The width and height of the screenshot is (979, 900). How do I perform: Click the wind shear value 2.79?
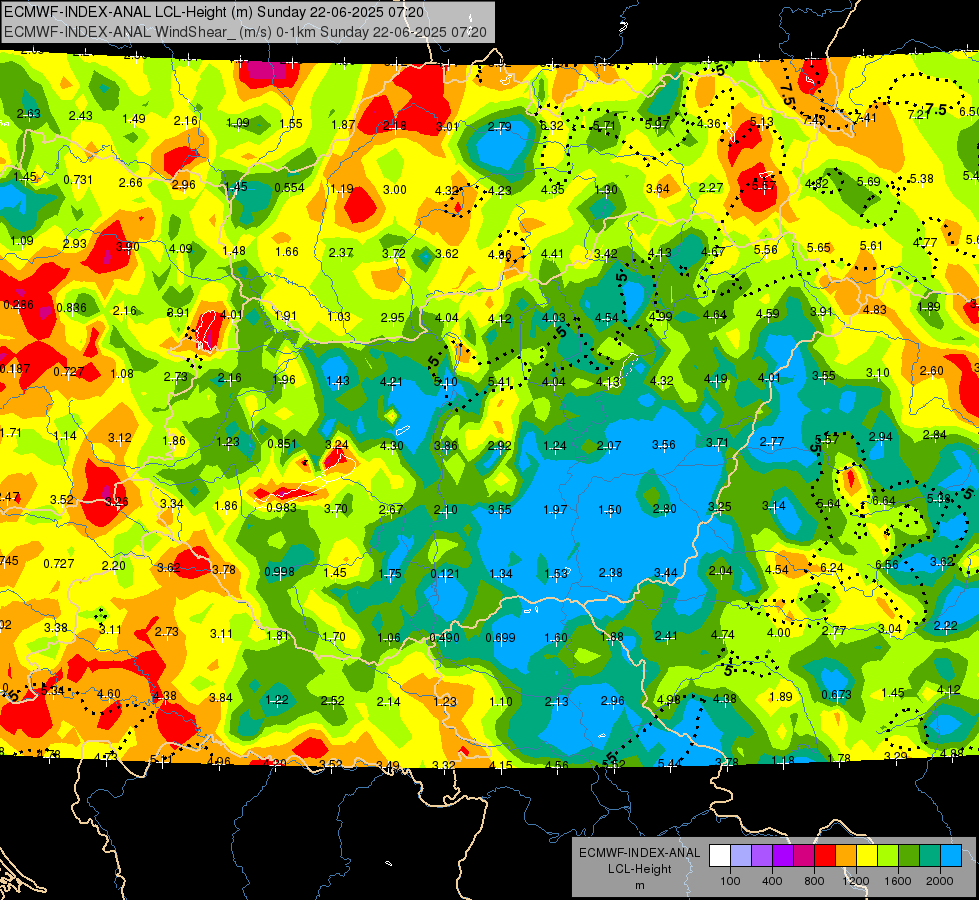click(499, 127)
